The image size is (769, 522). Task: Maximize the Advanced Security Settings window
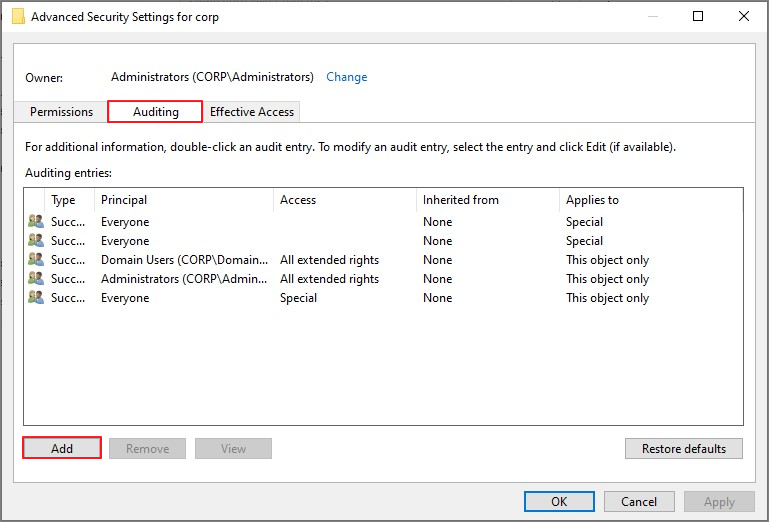(698, 16)
